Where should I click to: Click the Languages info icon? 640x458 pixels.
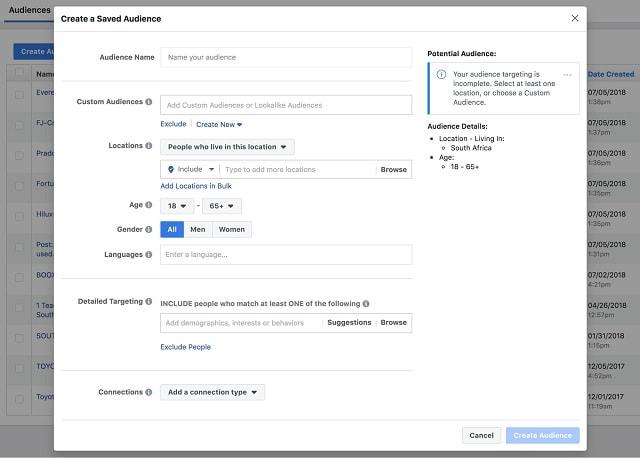pos(150,255)
